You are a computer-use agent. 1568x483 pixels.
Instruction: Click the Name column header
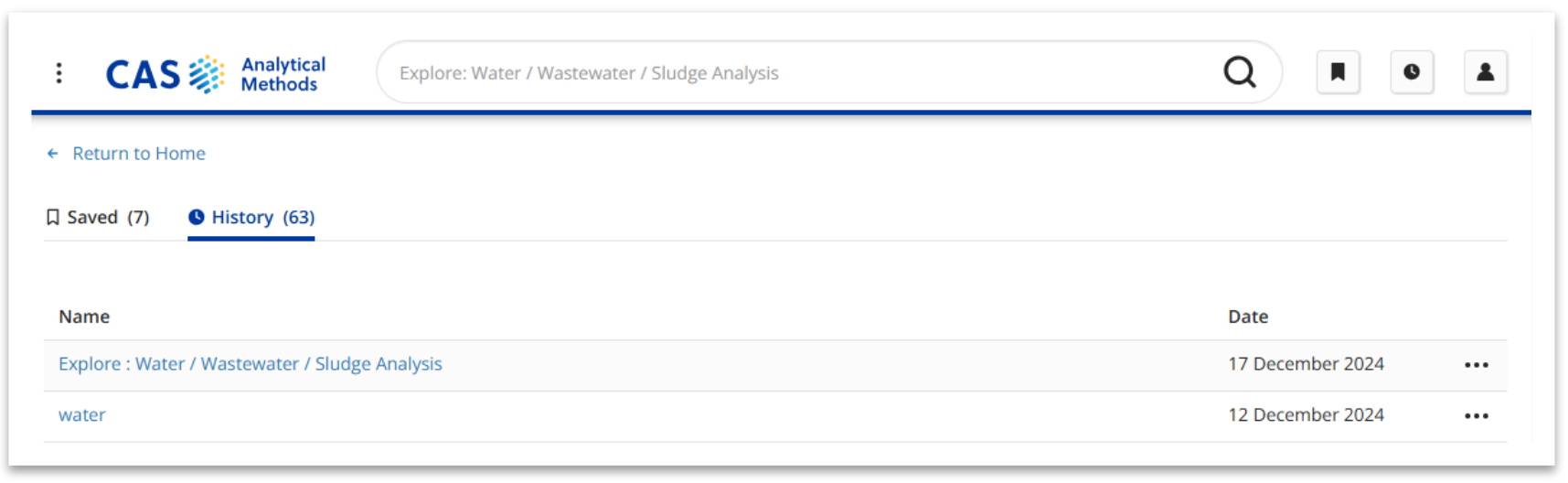click(x=84, y=317)
